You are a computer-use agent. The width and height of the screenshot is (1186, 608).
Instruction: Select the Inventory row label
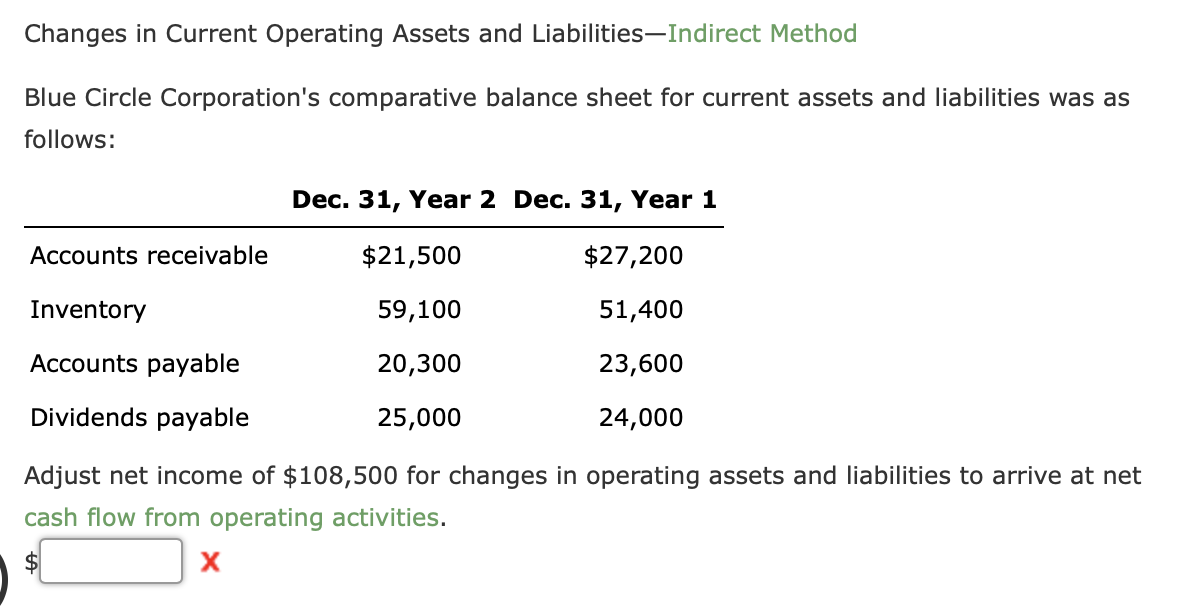pyautogui.click(x=88, y=310)
